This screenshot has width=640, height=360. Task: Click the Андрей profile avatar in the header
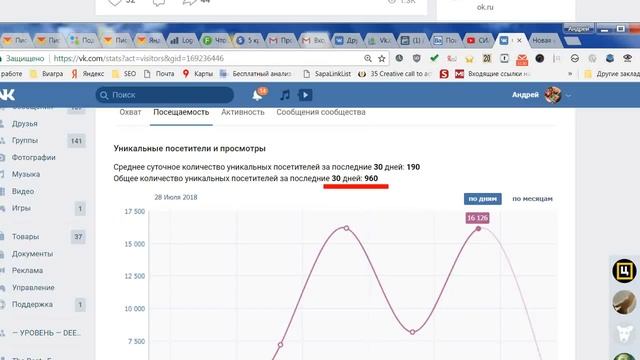pos(553,95)
